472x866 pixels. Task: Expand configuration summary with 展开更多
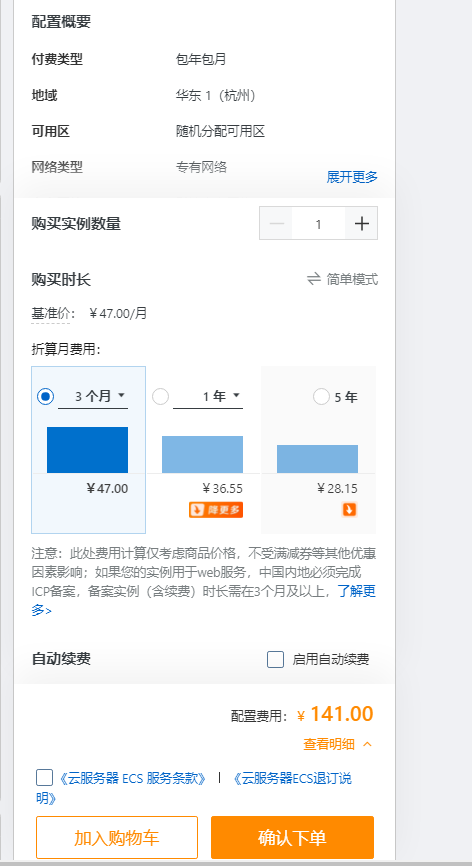(x=352, y=177)
